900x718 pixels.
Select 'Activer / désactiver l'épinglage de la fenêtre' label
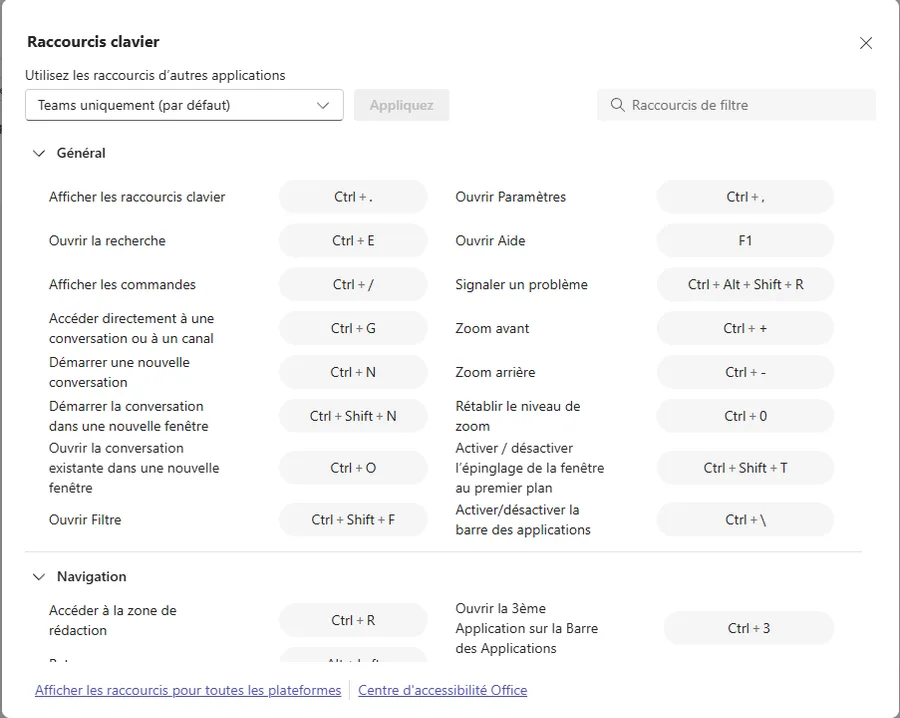[530, 468]
